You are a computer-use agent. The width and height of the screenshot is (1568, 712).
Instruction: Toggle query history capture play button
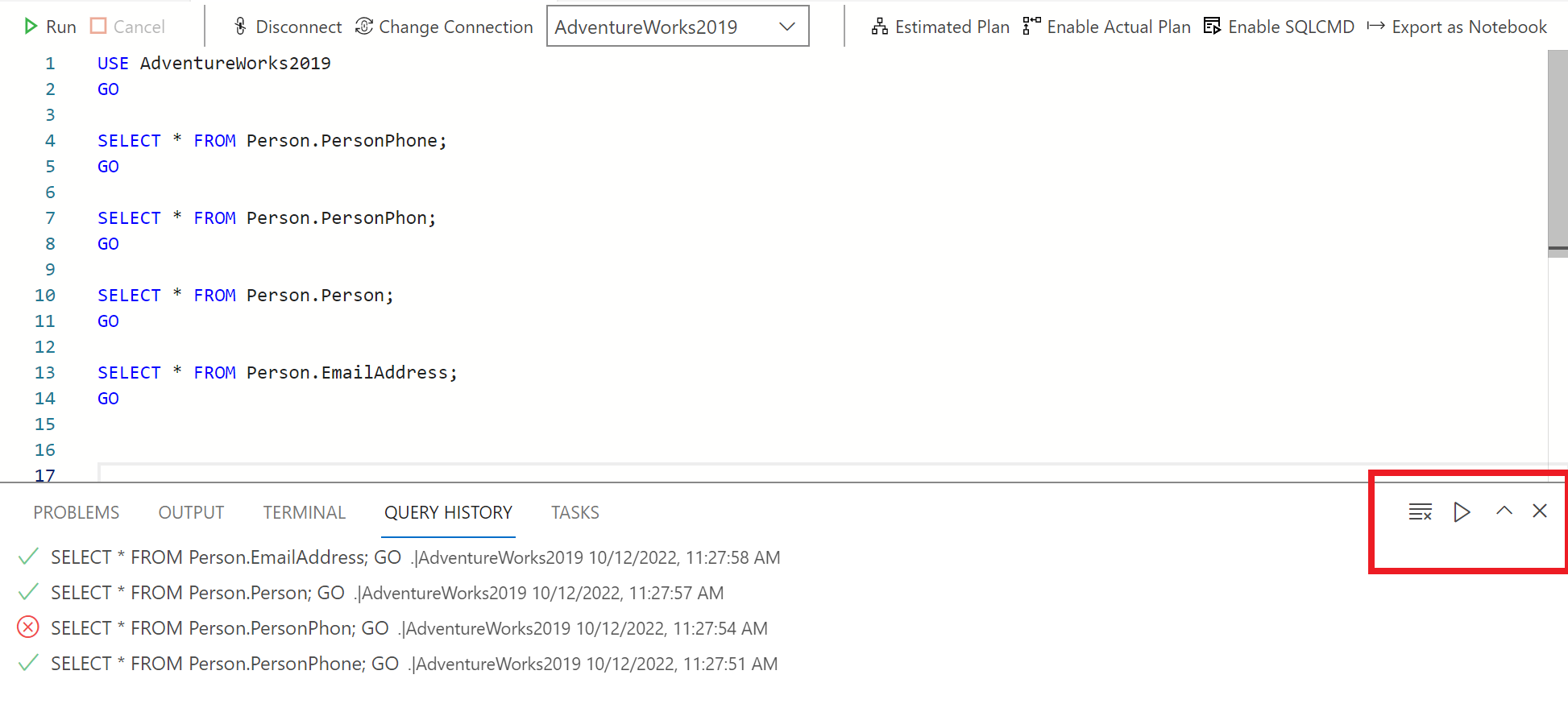coord(1462,511)
